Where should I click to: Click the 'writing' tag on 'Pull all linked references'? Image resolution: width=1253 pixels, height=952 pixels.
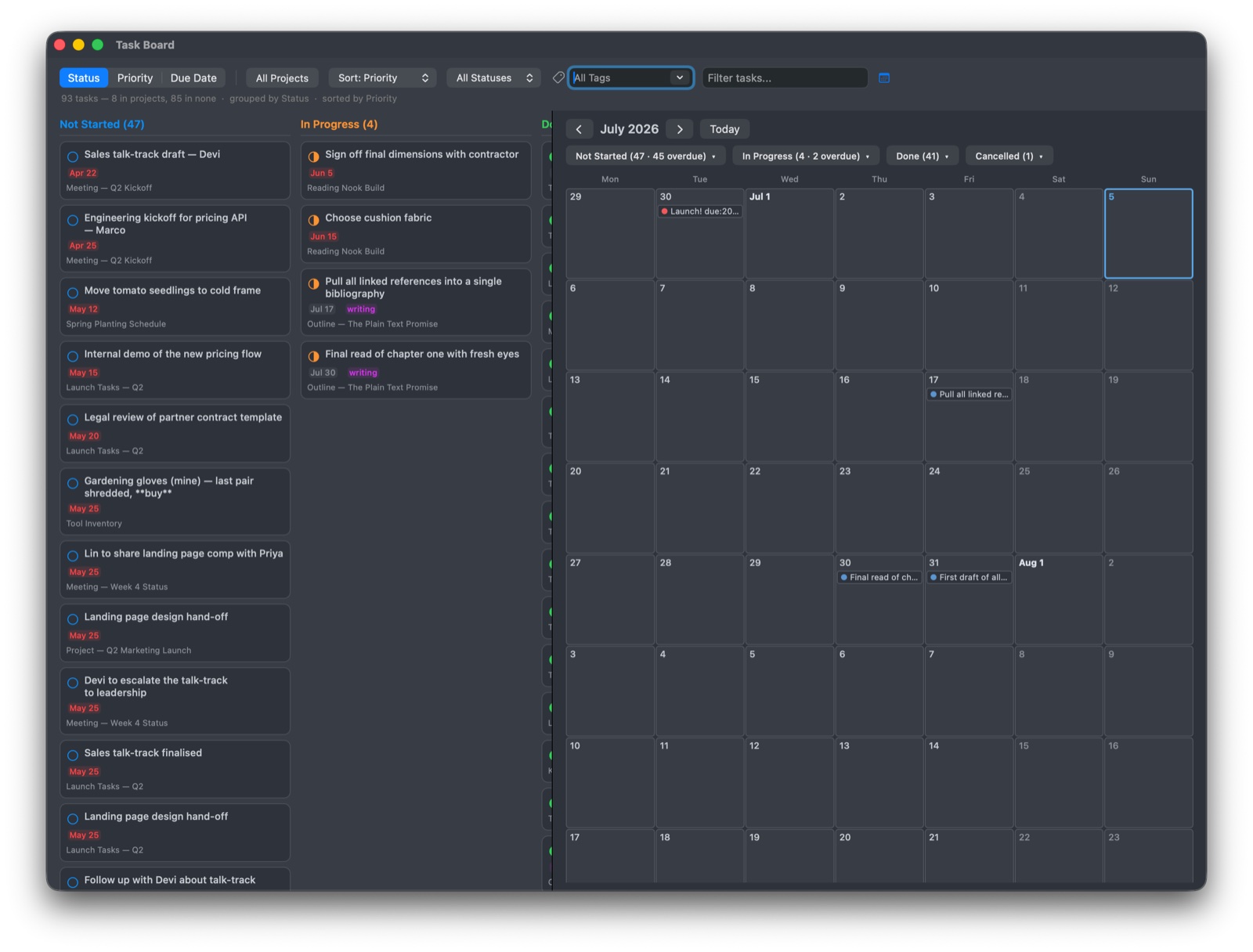click(361, 309)
